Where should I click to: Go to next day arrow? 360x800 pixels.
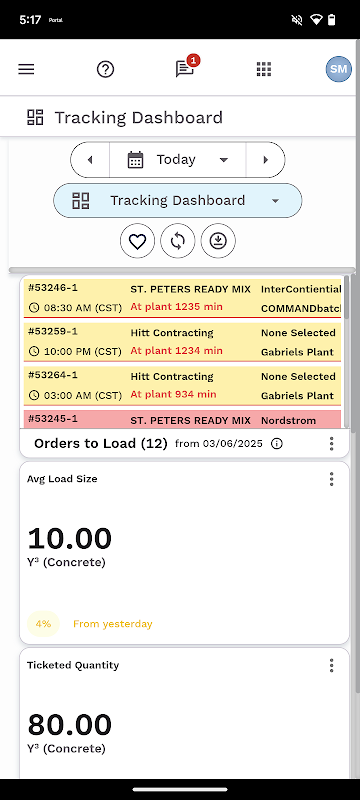[x=265, y=160]
